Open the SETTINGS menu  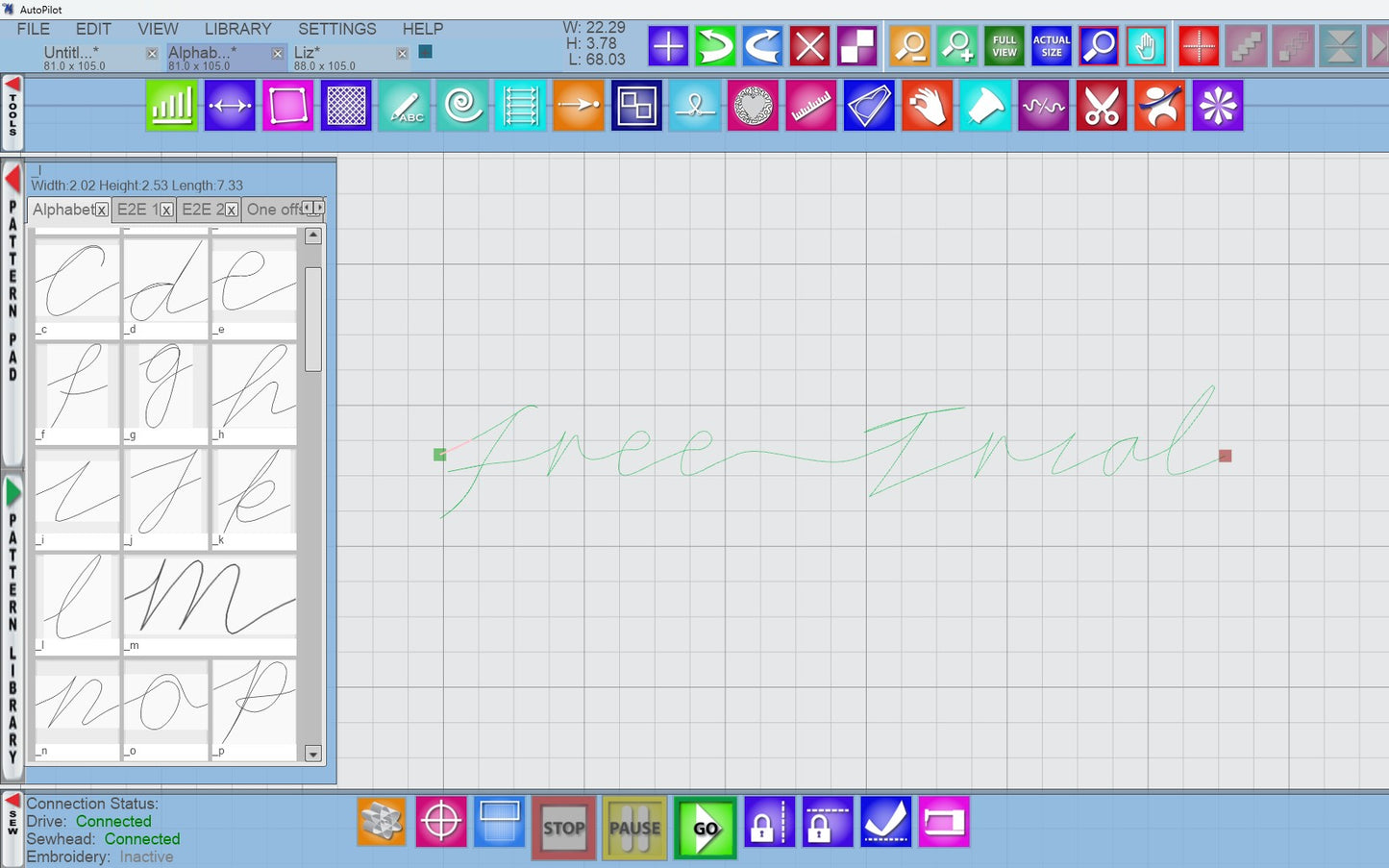pyautogui.click(x=335, y=29)
